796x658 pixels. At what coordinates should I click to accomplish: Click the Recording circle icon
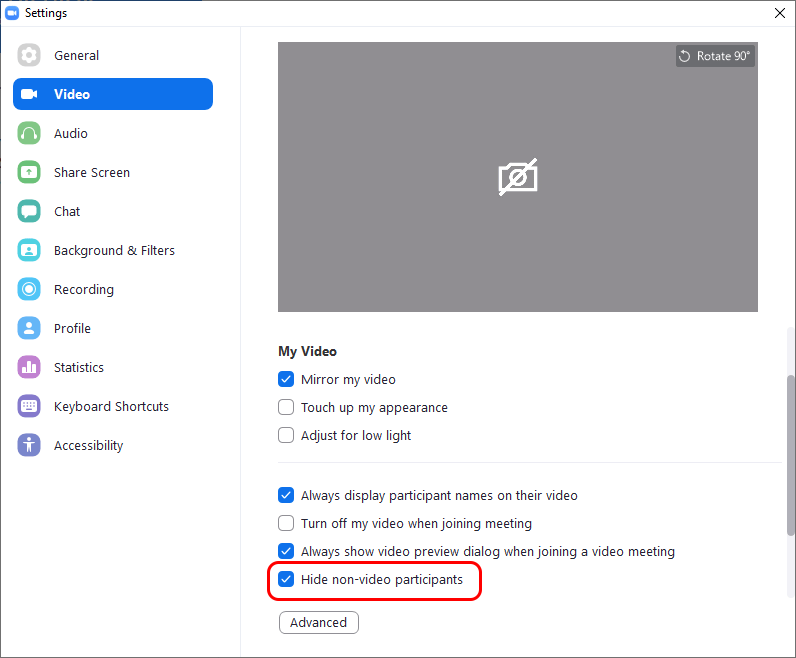29,289
